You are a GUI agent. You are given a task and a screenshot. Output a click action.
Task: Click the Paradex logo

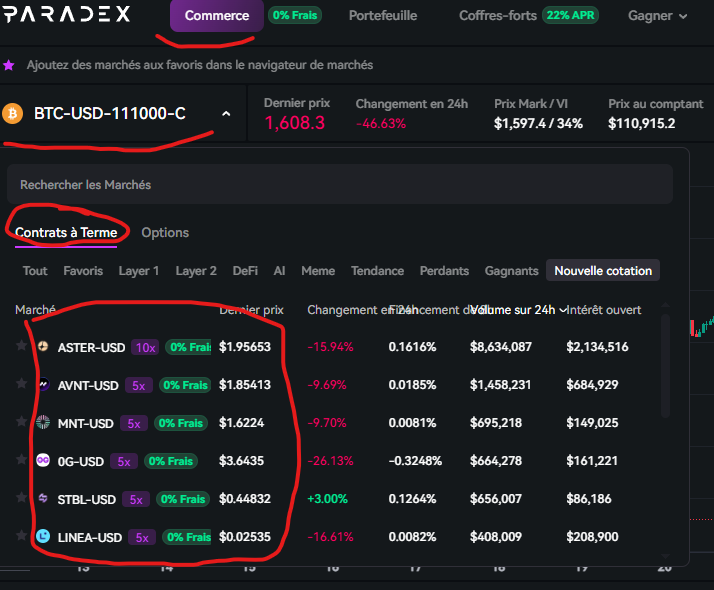pyautogui.click(x=66, y=15)
